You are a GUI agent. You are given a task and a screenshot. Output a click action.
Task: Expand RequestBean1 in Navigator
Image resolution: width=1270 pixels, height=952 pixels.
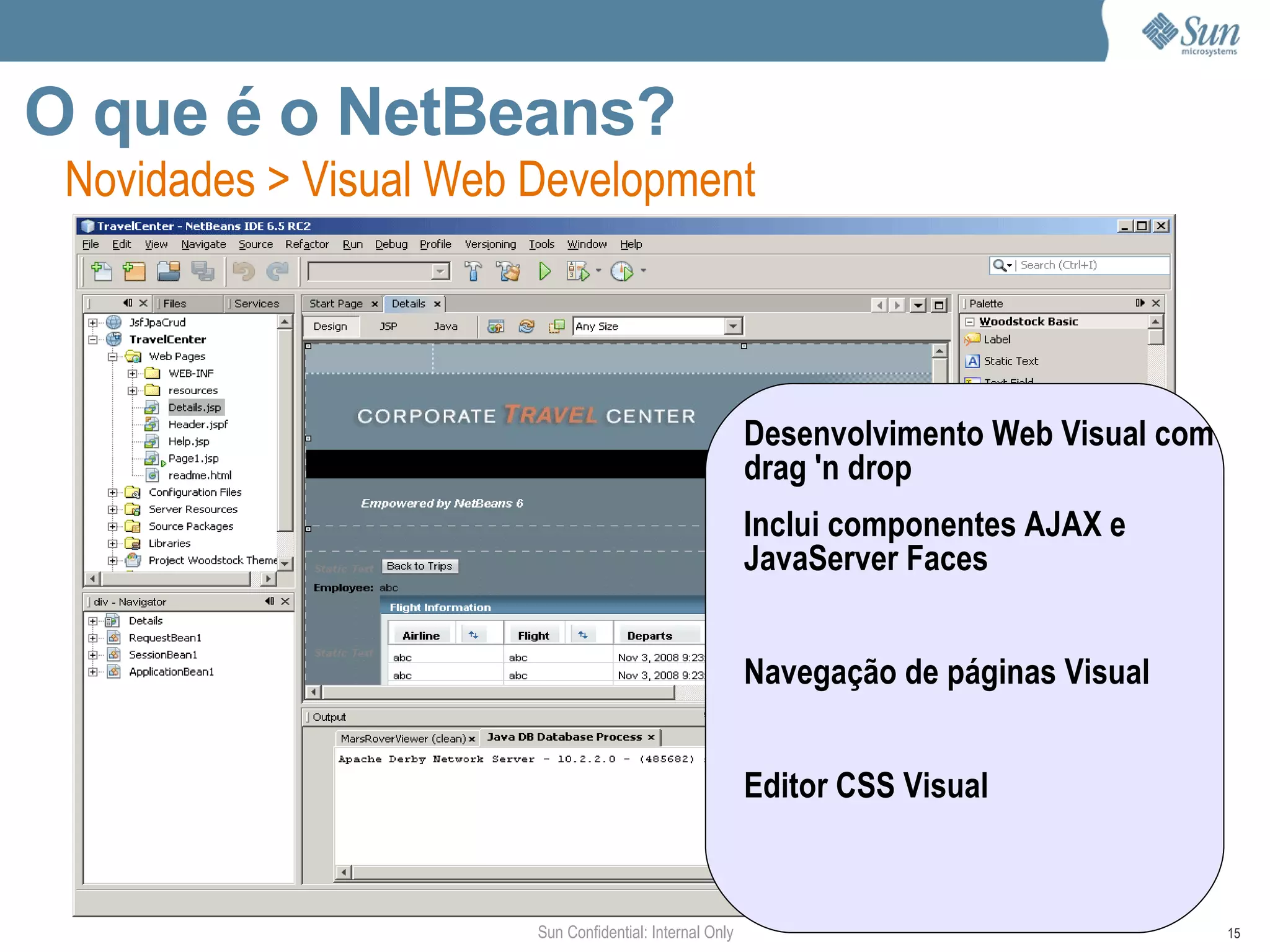(92, 638)
